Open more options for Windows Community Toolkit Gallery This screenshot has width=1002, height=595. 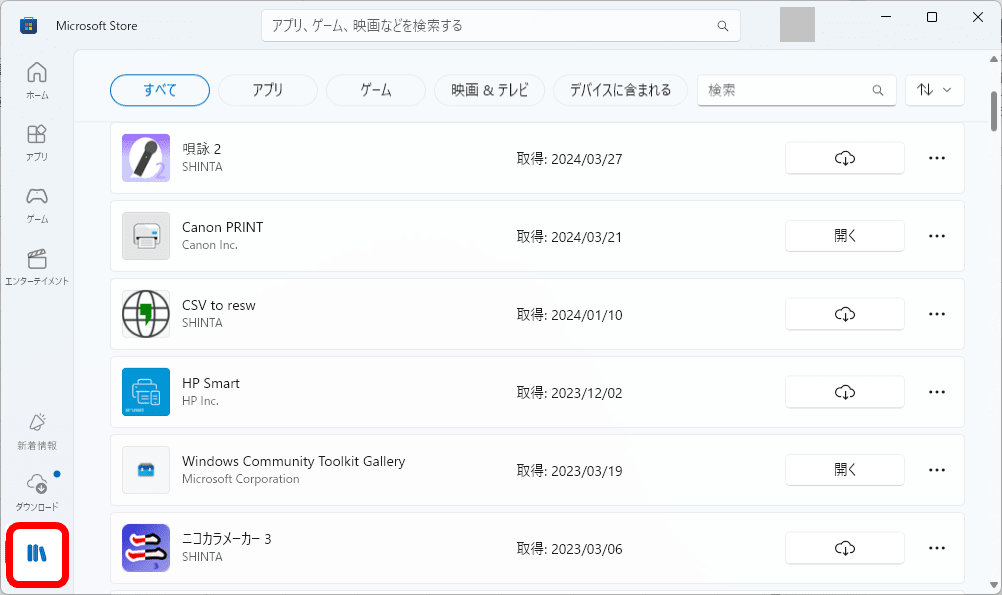tap(937, 470)
